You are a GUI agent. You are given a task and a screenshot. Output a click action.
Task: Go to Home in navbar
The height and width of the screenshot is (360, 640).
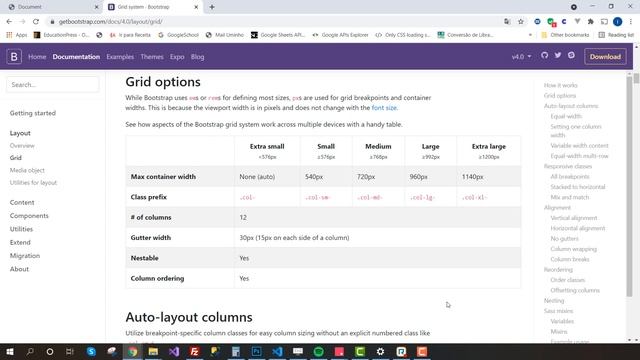pos(37,57)
